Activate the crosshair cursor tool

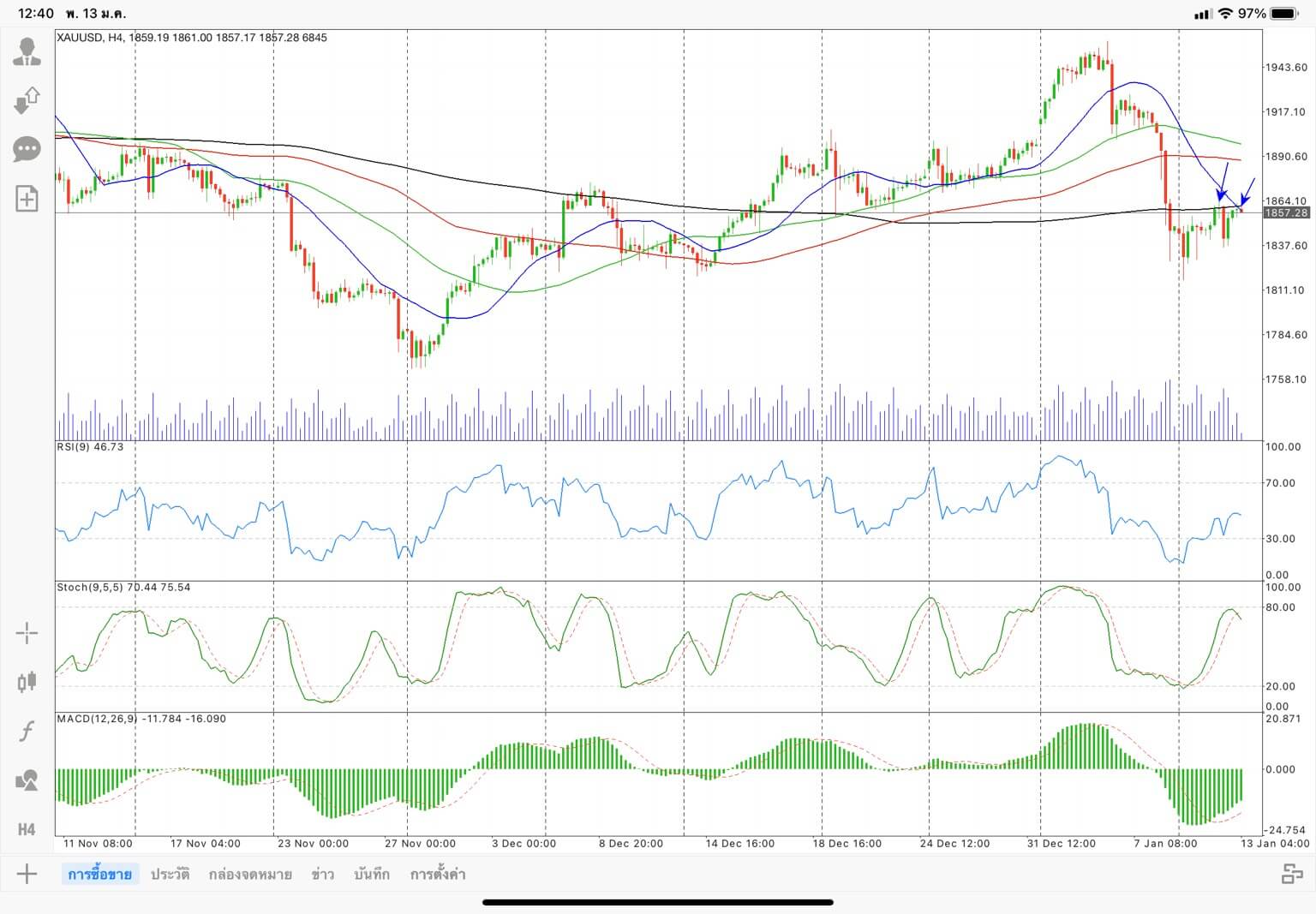point(27,634)
